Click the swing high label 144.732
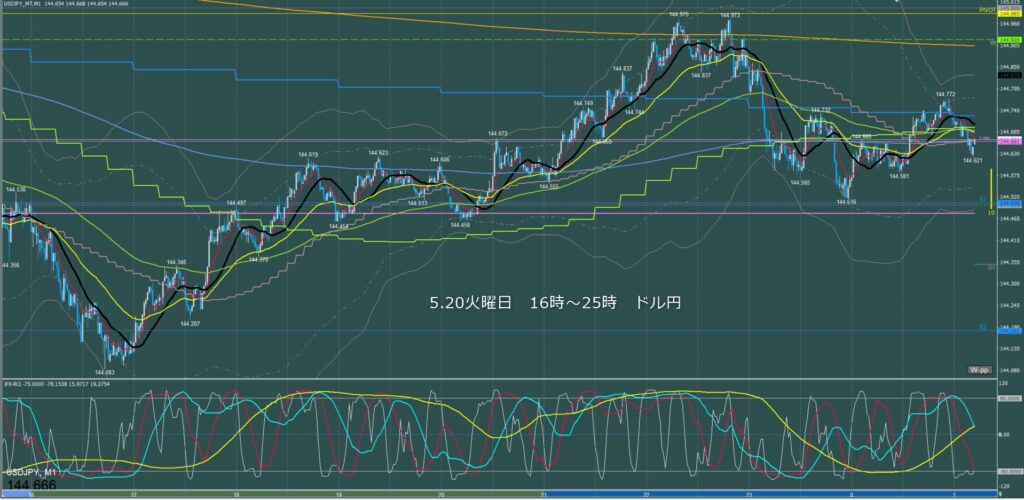Image resolution: width=1024 pixels, height=500 pixels. (821, 110)
